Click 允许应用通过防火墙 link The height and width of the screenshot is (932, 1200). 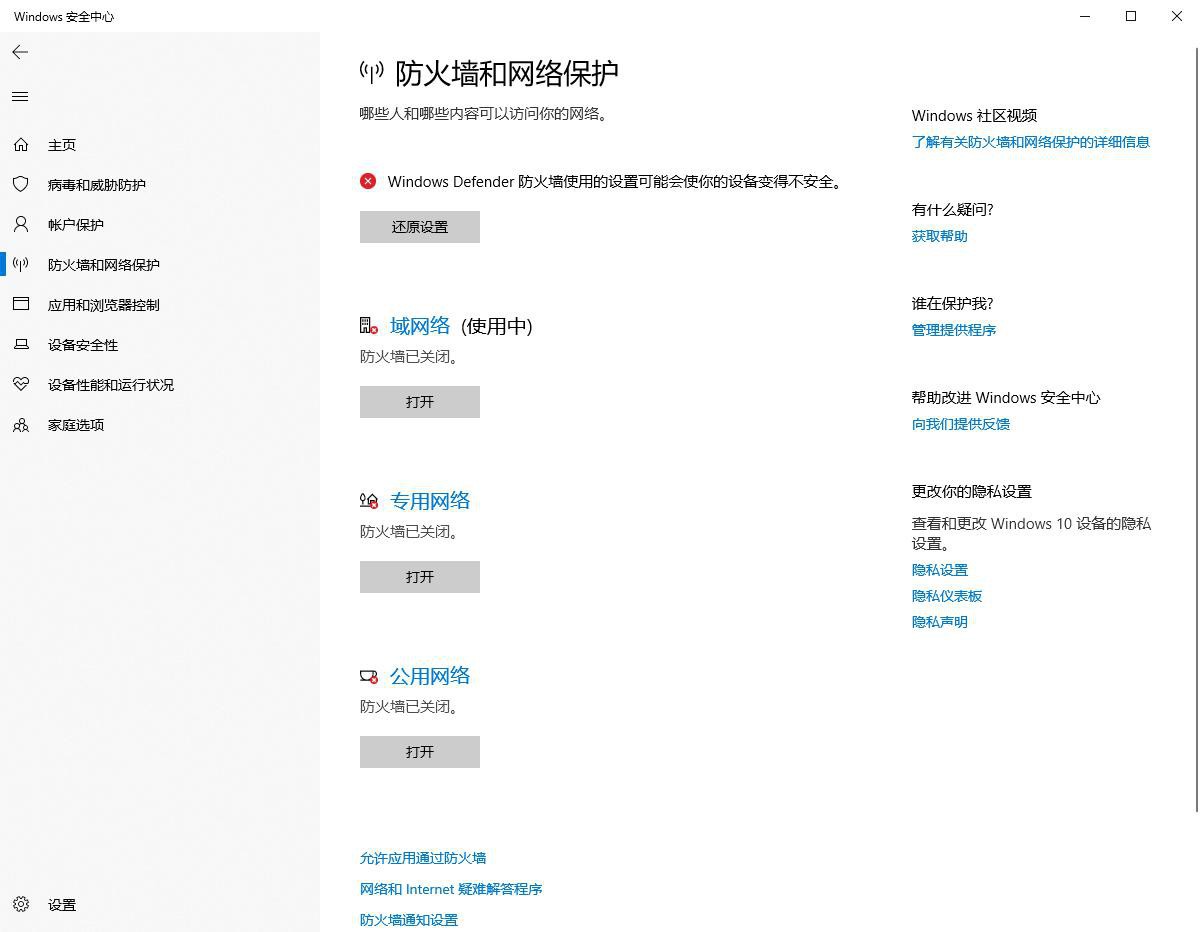(423, 858)
